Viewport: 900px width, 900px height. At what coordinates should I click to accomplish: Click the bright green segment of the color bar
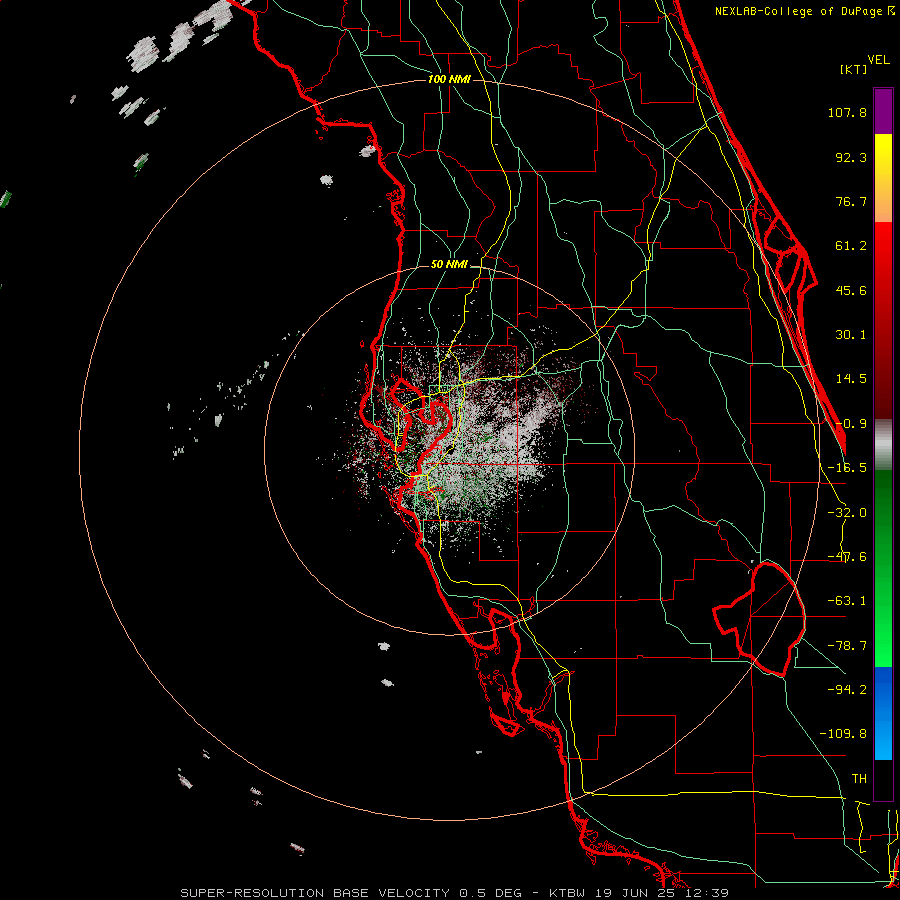[x=883, y=568]
